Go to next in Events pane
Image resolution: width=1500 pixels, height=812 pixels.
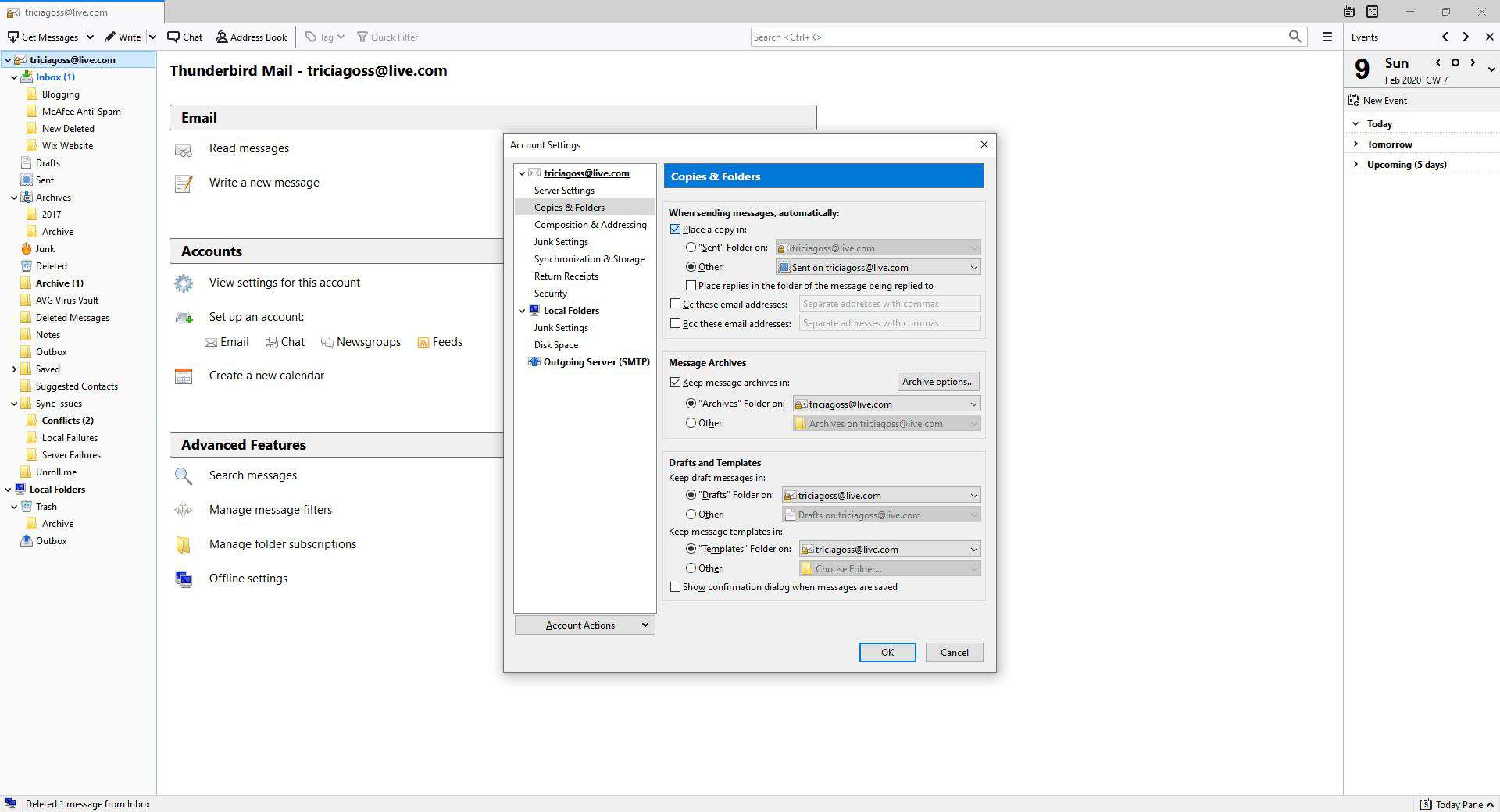1466,37
